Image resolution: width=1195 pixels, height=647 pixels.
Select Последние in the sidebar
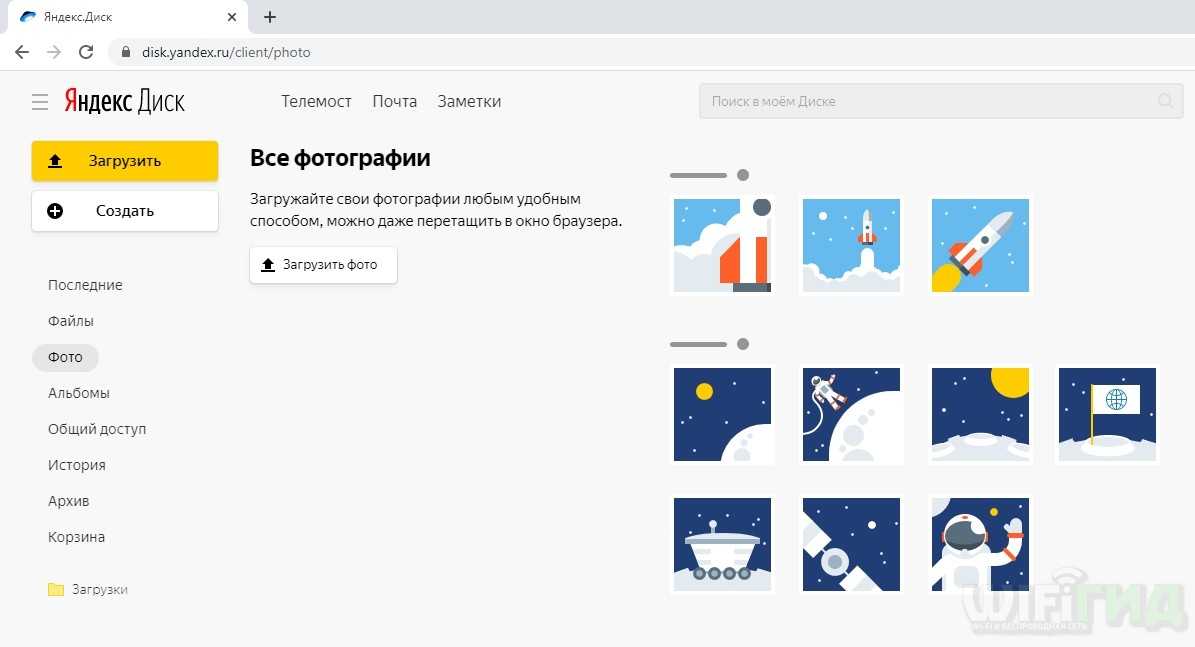point(85,285)
